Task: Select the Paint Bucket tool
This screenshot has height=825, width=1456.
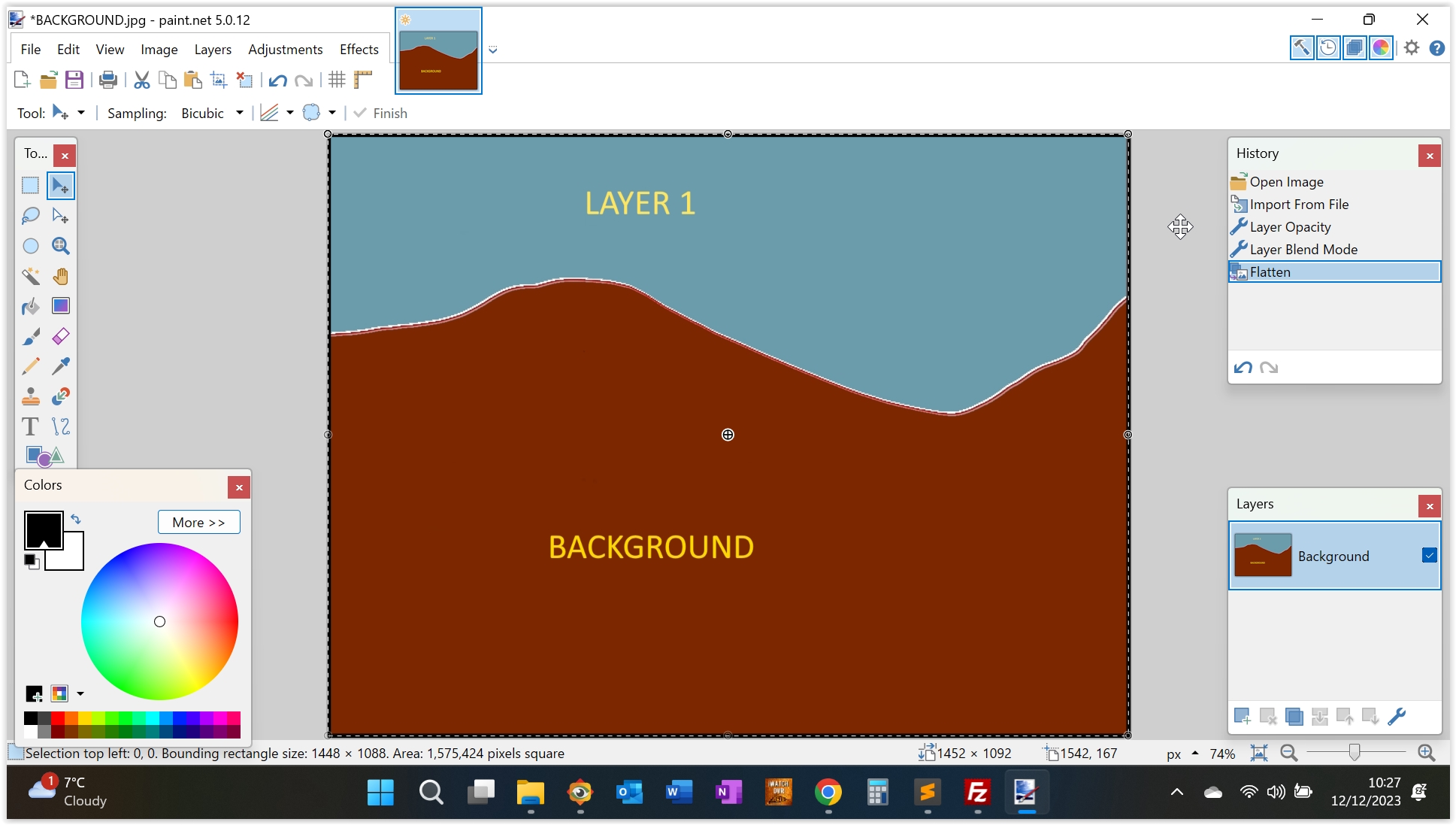Action: click(31, 306)
